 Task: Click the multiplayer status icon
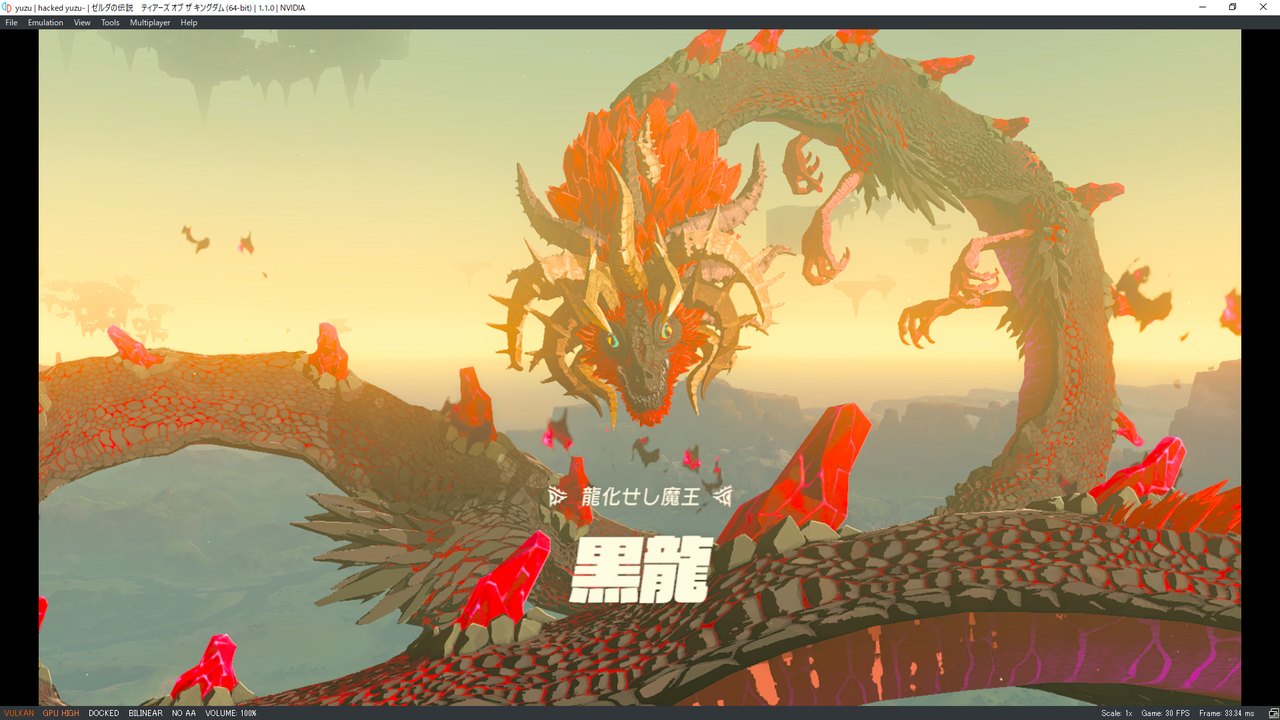(1272, 713)
